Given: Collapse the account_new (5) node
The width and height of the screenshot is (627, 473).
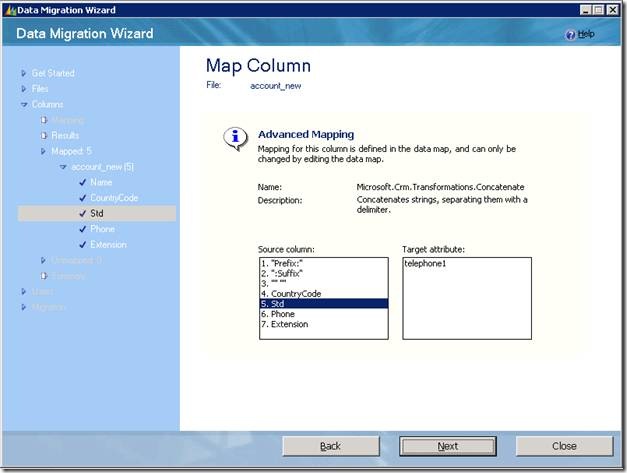Looking at the screenshot, I should point(63,167).
